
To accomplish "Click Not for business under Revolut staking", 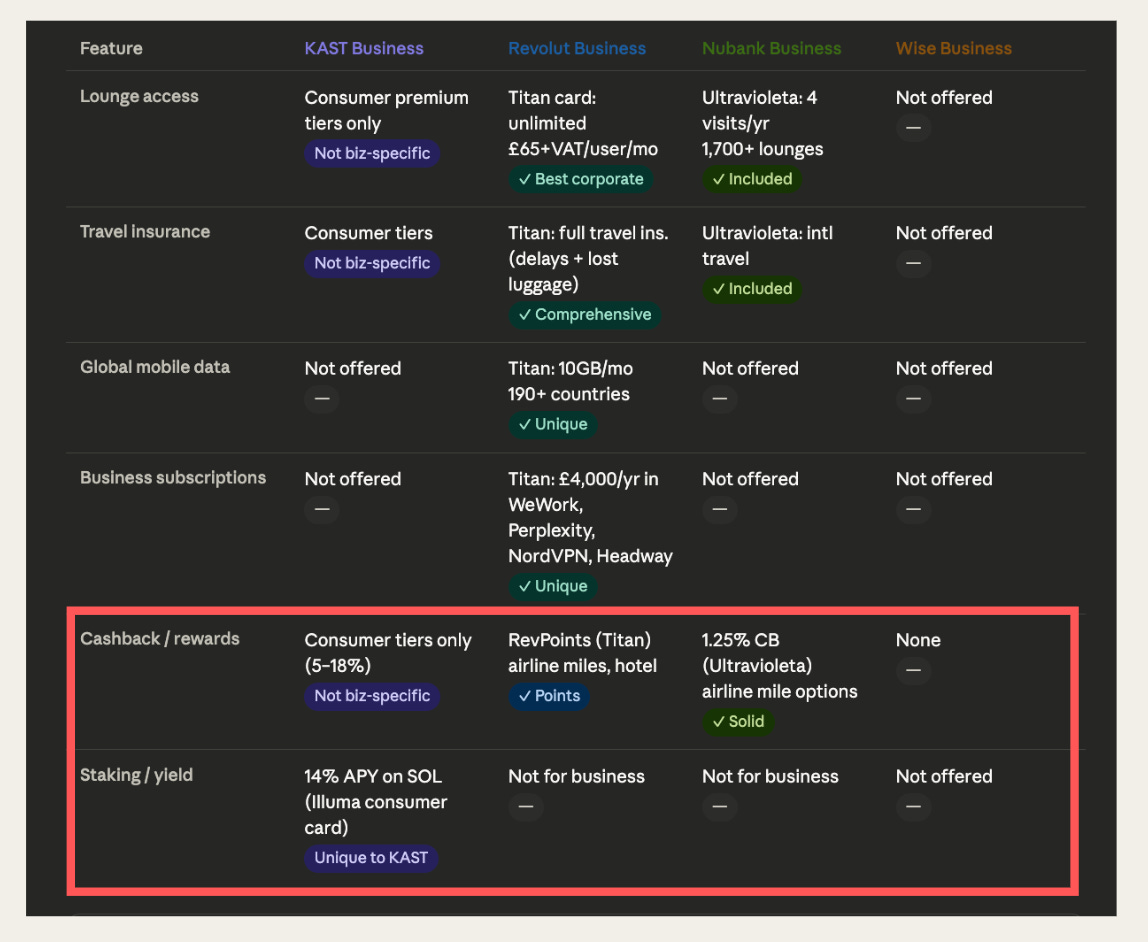I will 576,777.
